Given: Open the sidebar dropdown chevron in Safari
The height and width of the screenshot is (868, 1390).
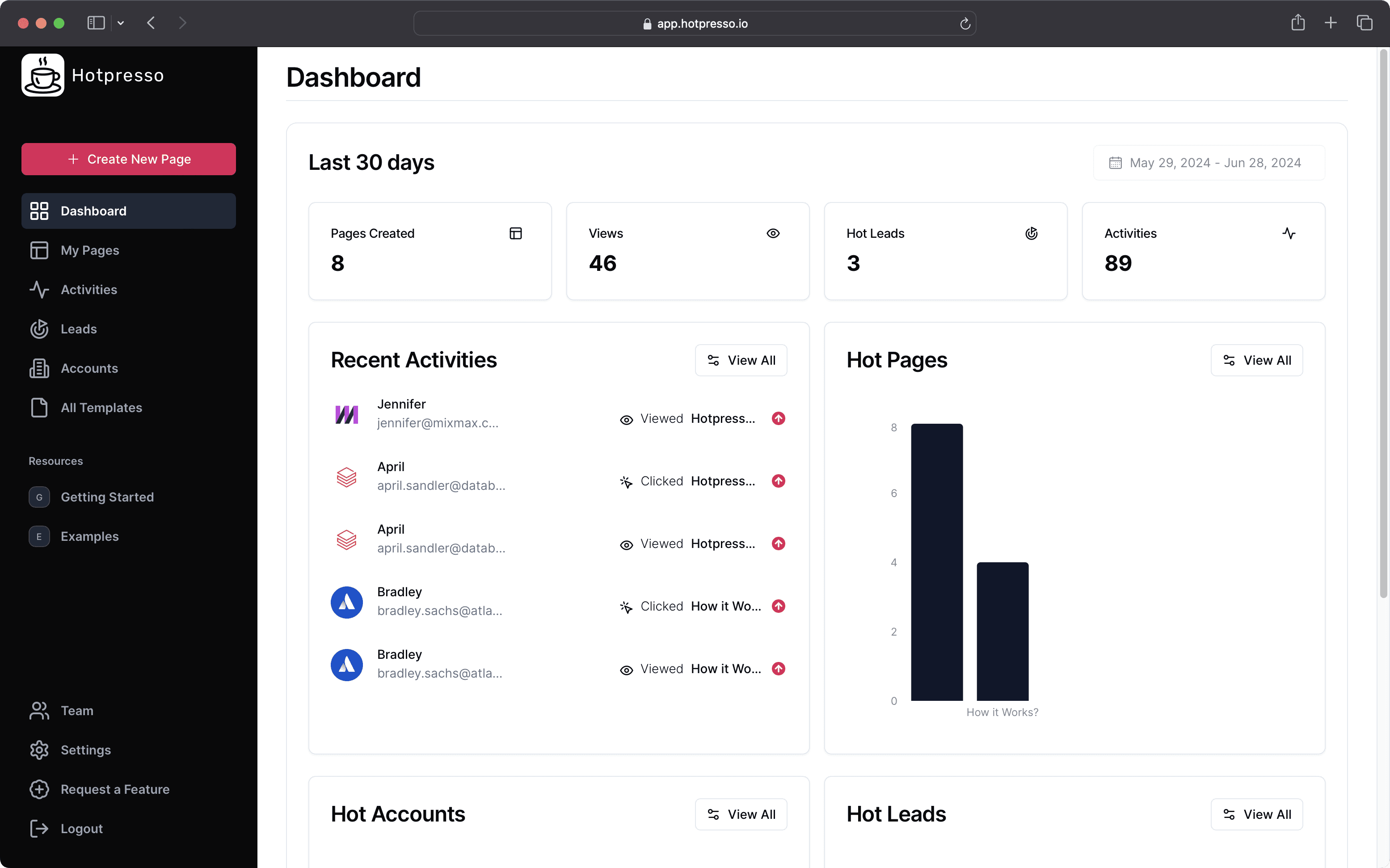Looking at the screenshot, I should [x=121, y=23].
